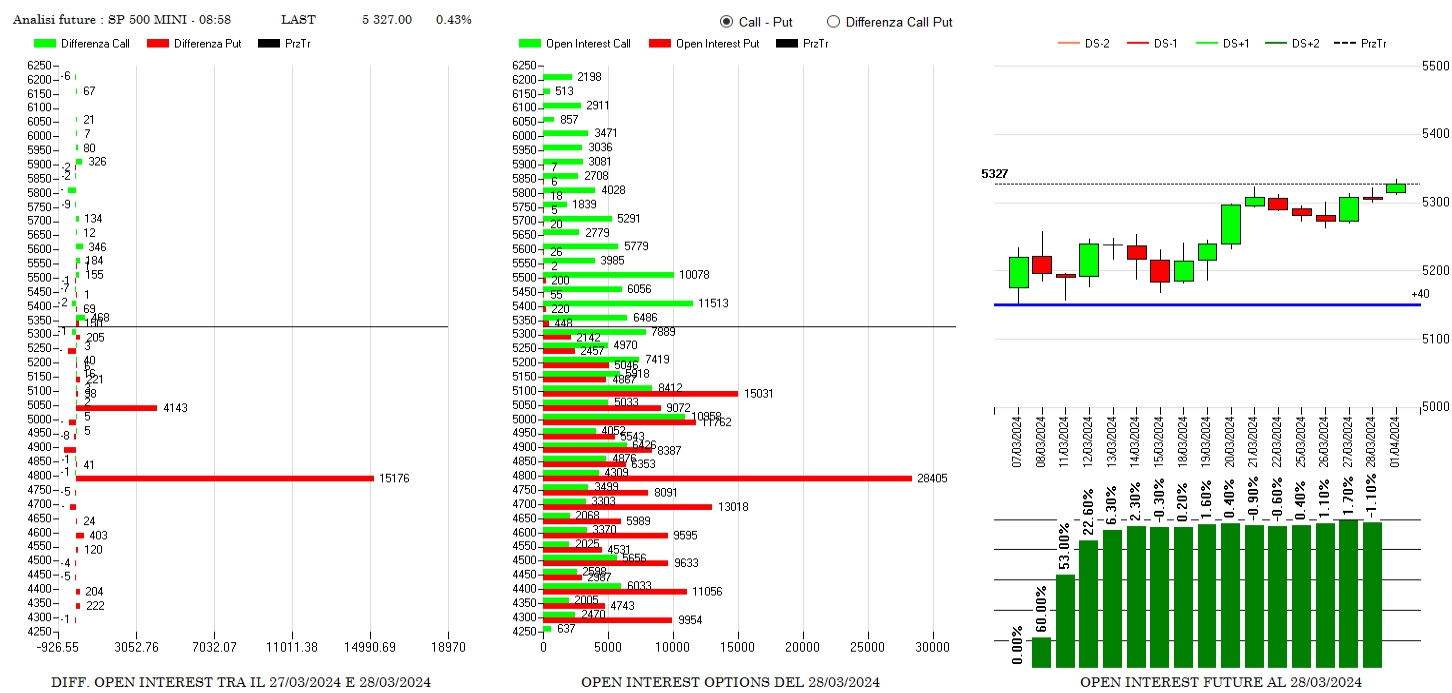Click the green Open Interest Call legend swatch

pos(530,44)
